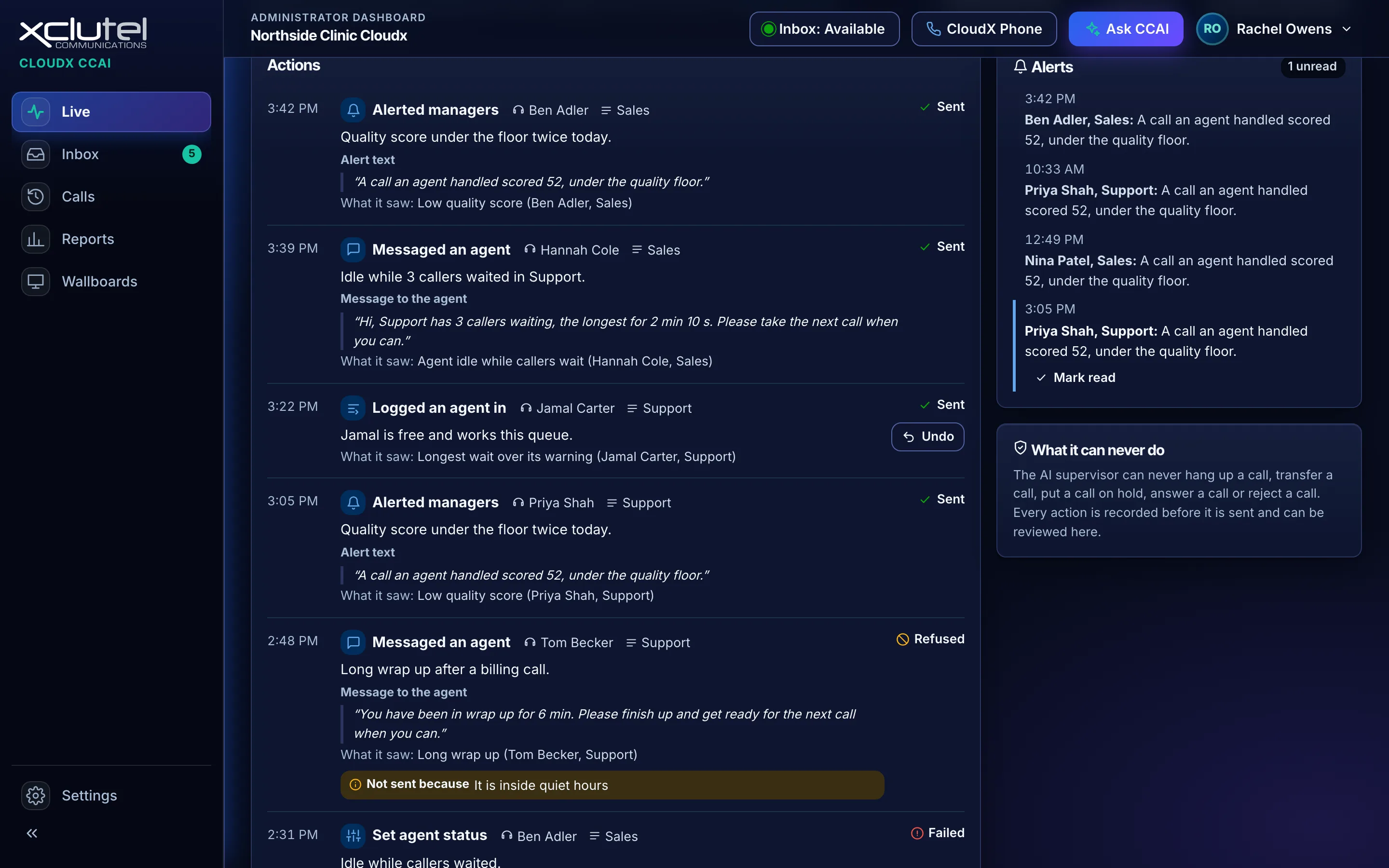Click the Xclutel Communications logo
1389x868 pixels.
tap(83, 32)
